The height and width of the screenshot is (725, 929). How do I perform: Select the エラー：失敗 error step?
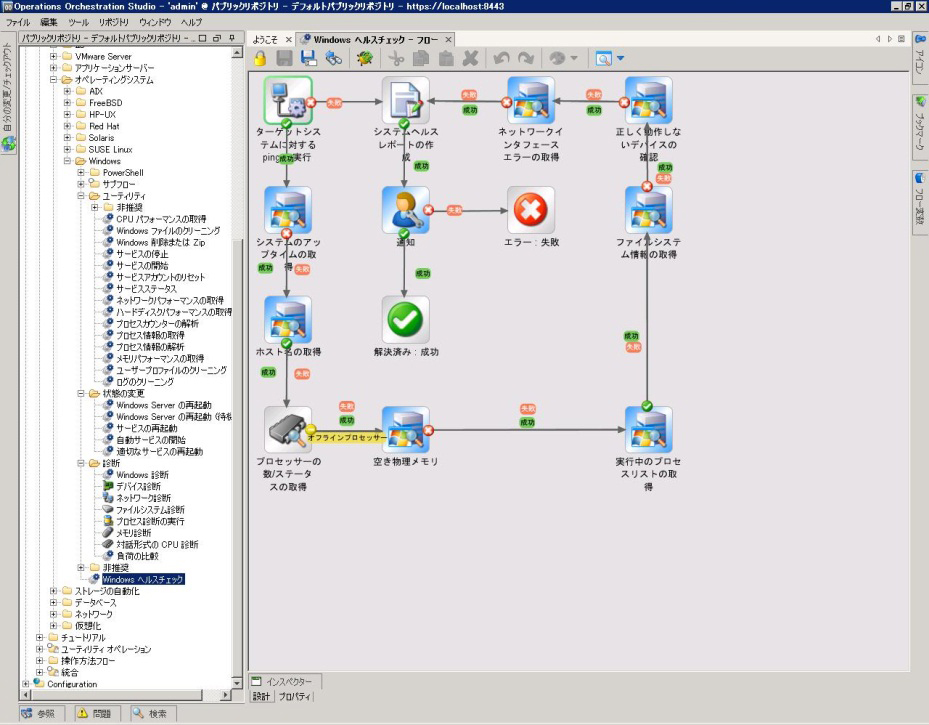coord(530,210)
